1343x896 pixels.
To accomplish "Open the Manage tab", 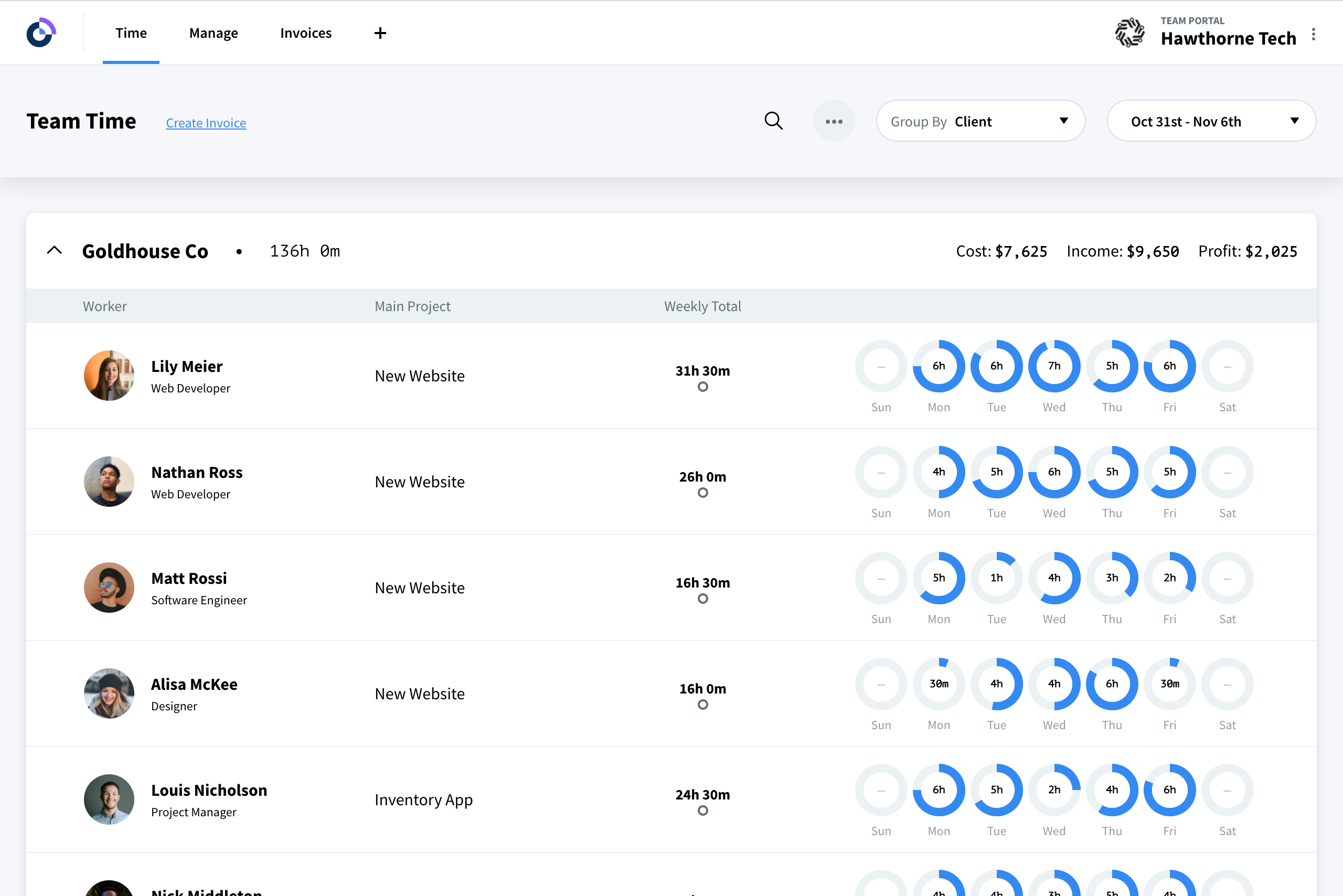I will 214,33.
